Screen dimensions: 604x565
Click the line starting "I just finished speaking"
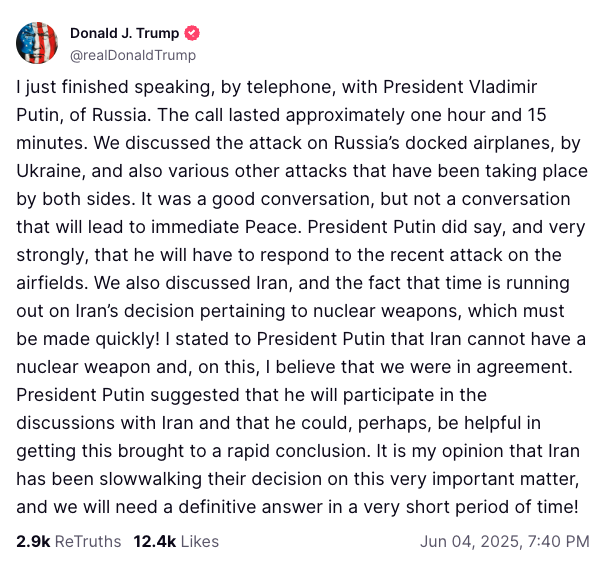tap(300, 87)
